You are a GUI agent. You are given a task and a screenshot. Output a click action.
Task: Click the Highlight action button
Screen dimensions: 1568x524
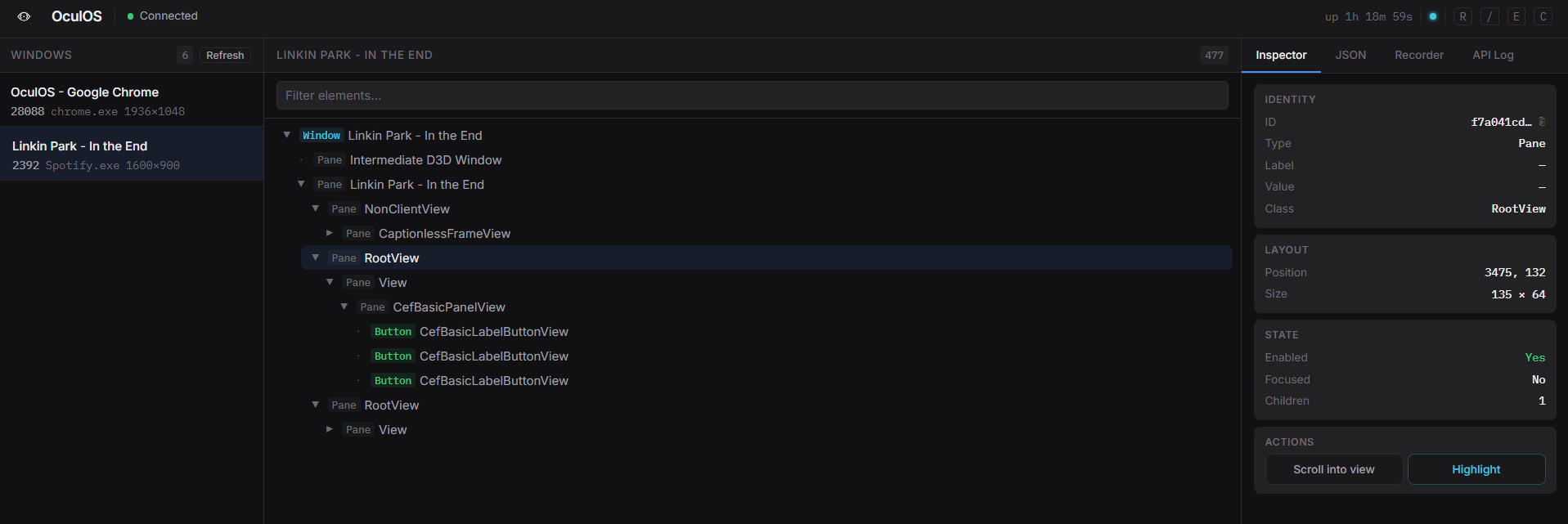(1476, 469)
